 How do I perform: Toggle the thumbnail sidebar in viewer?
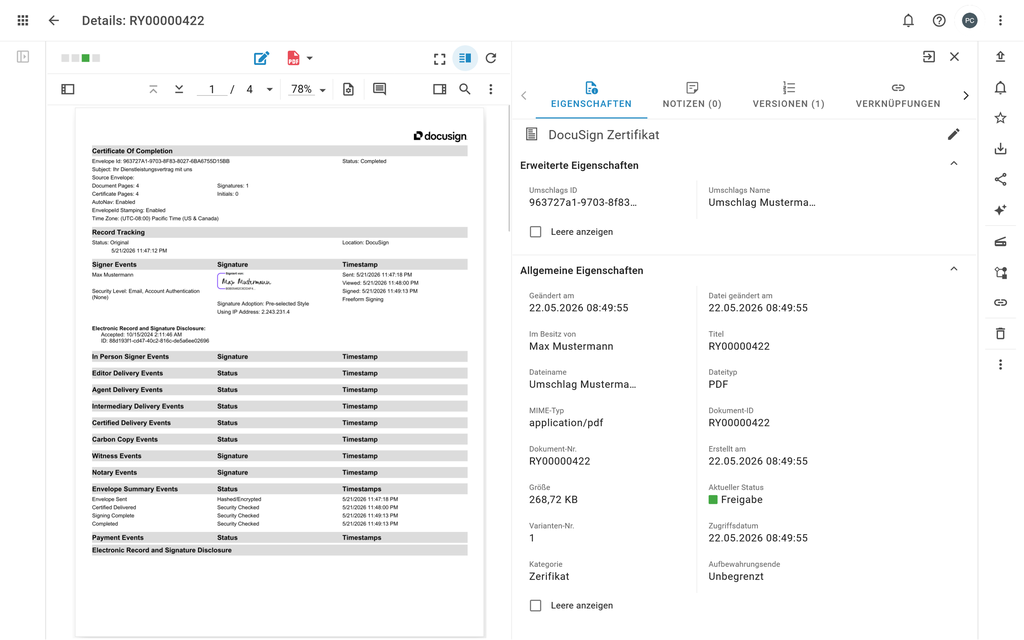tap(68, 89)
